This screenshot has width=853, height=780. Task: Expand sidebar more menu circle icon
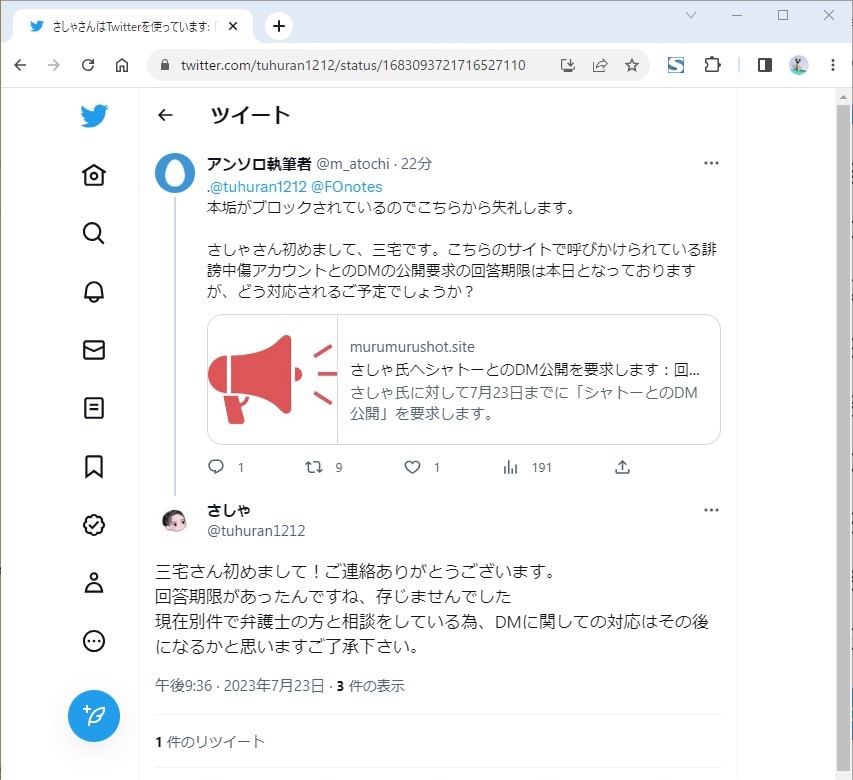[x=94, y=641]
